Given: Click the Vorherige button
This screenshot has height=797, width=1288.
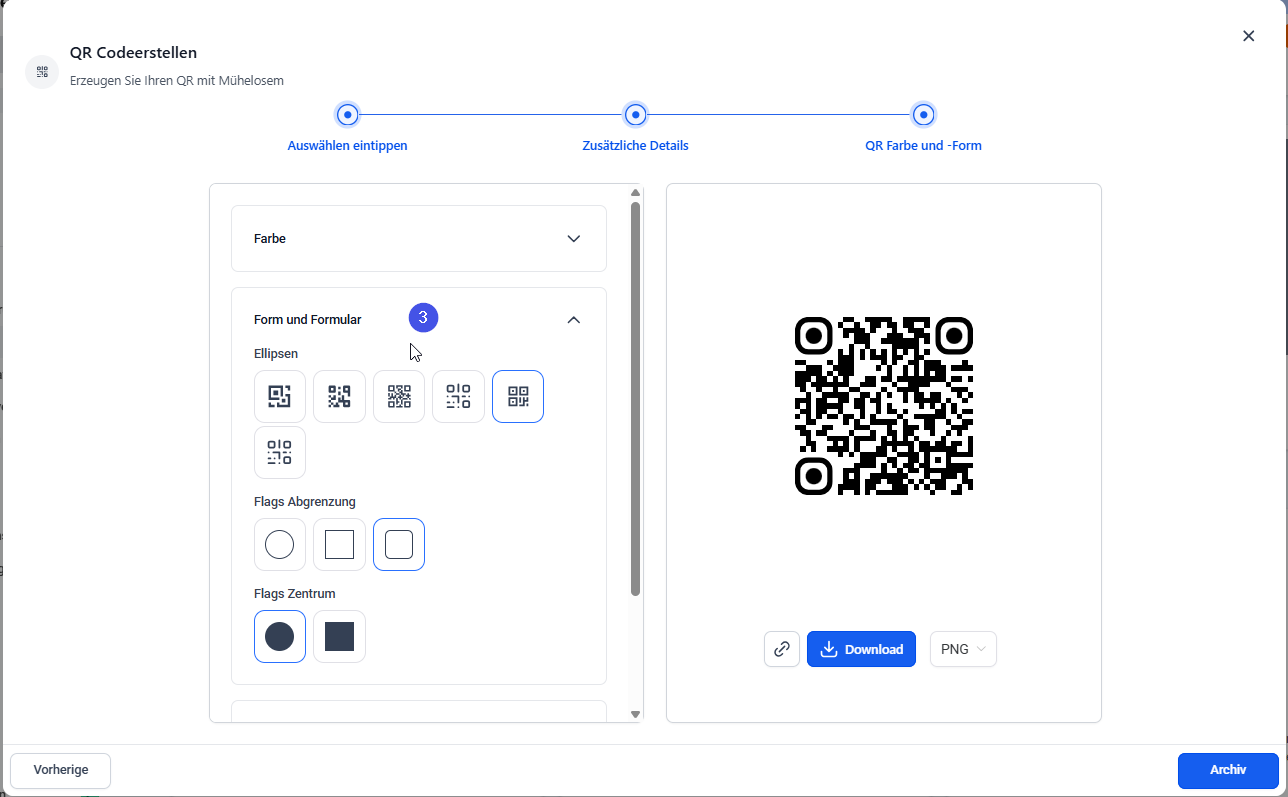Looking at the screenshot, I should pos(61,770).
